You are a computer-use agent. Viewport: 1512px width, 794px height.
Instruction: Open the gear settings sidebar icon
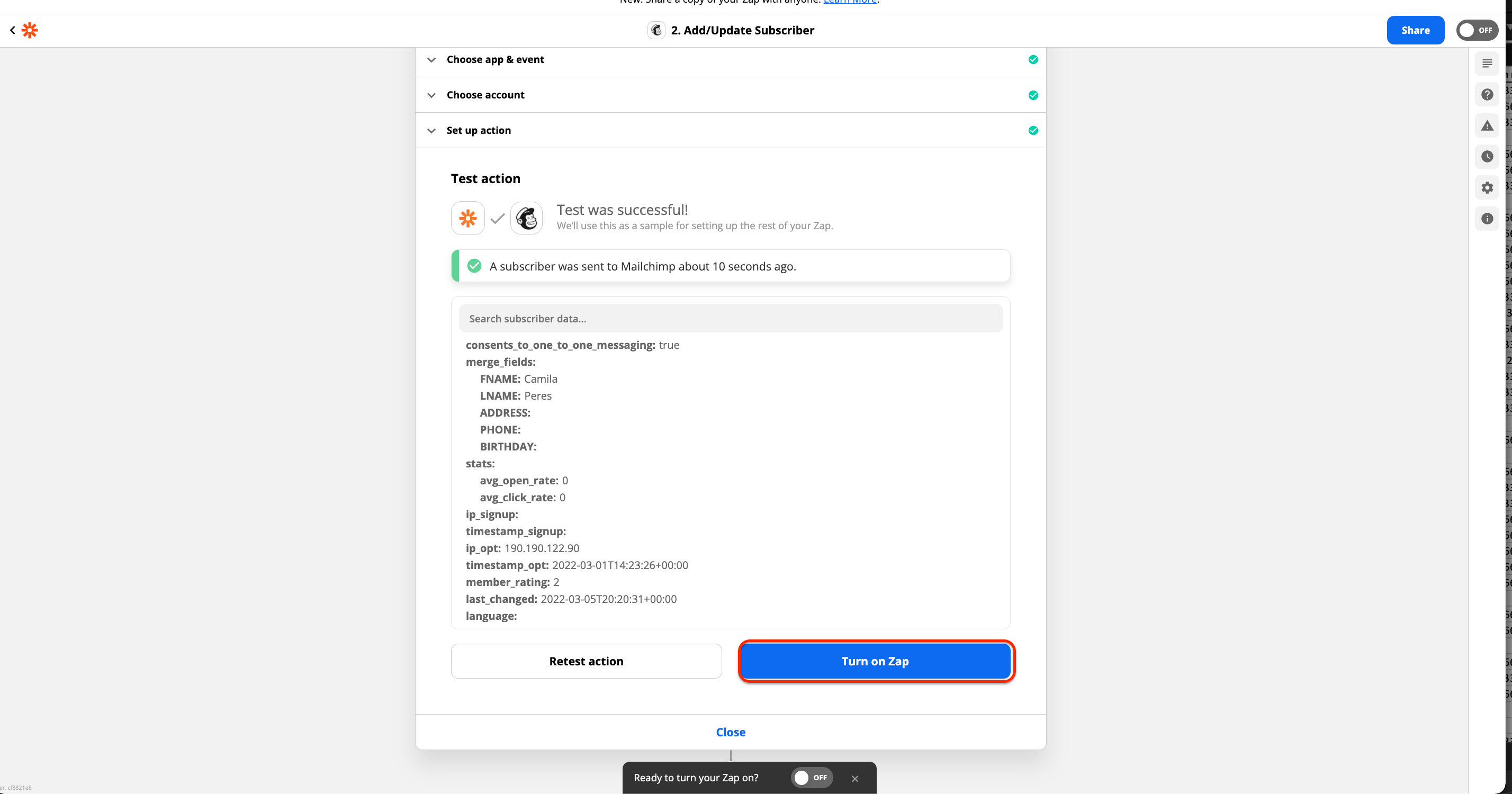tap(1487, 188)
